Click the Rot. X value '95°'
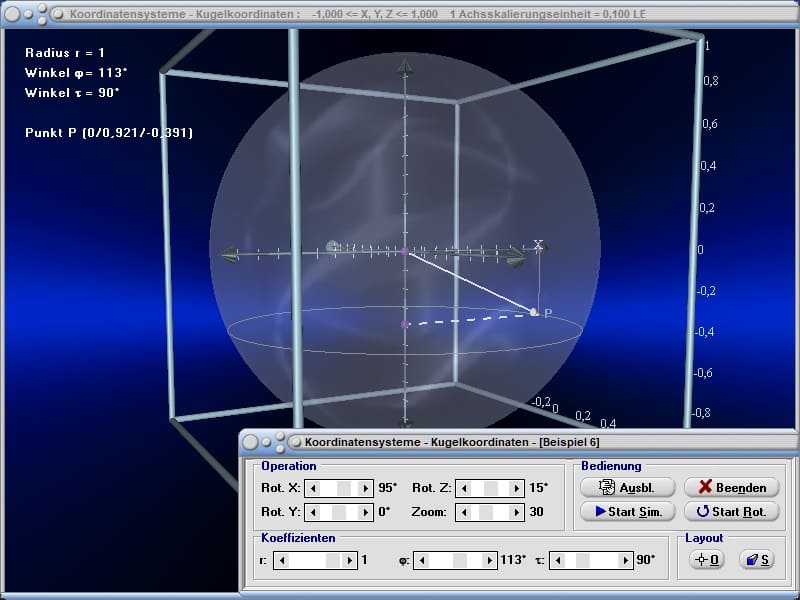Image resolution: width=800 pixels, height=600 pixels. coord(388,488)
